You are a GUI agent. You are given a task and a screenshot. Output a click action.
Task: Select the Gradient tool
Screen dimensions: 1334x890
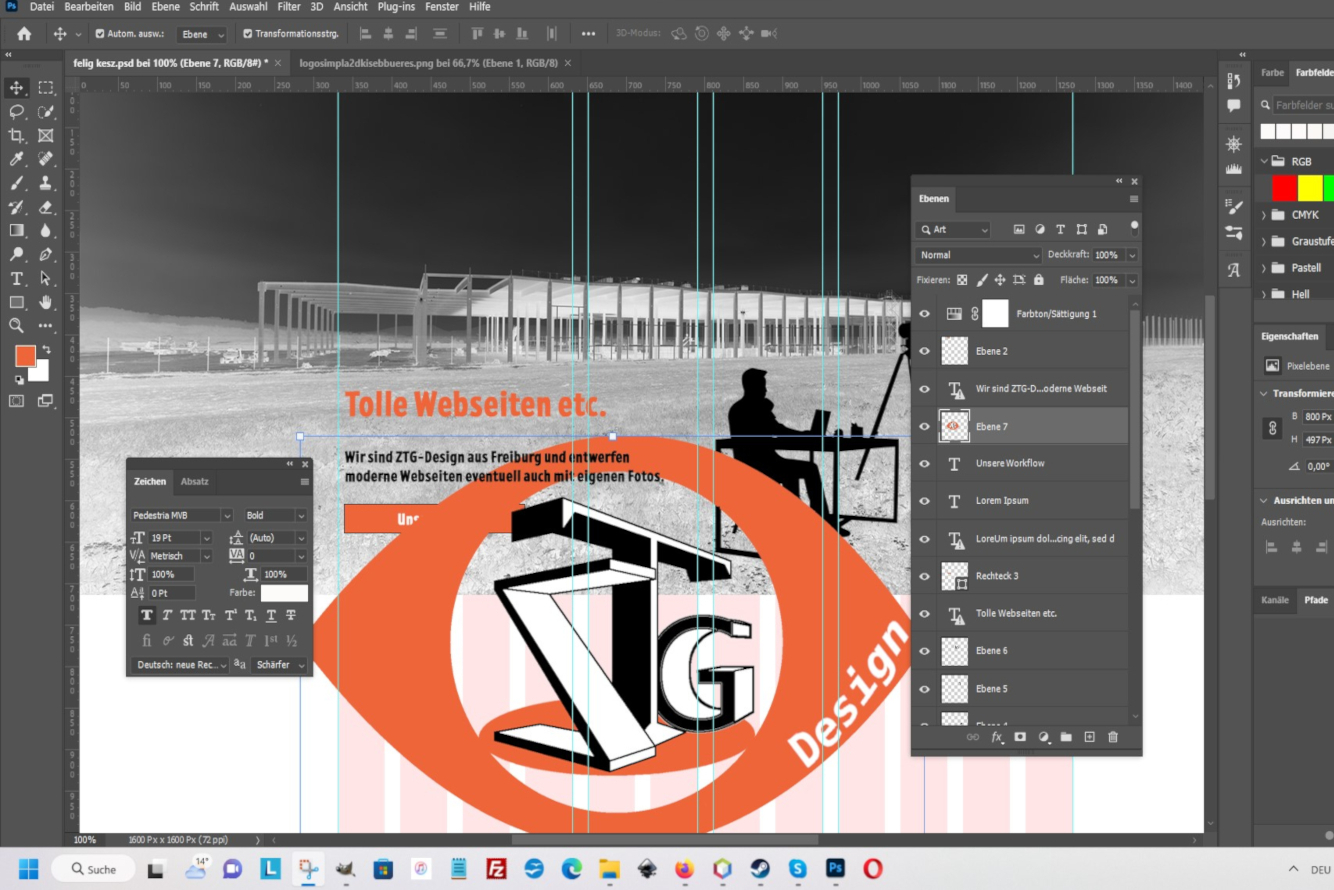[17, 230]
